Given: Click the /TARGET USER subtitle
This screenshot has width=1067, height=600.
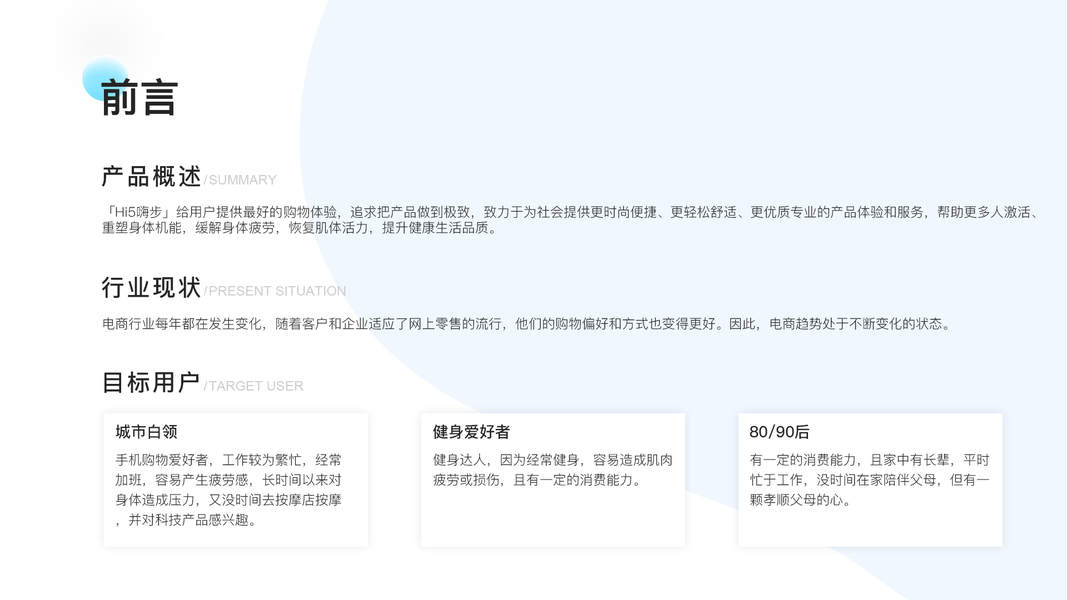Looking at the screenshot, I should point(254,386).
